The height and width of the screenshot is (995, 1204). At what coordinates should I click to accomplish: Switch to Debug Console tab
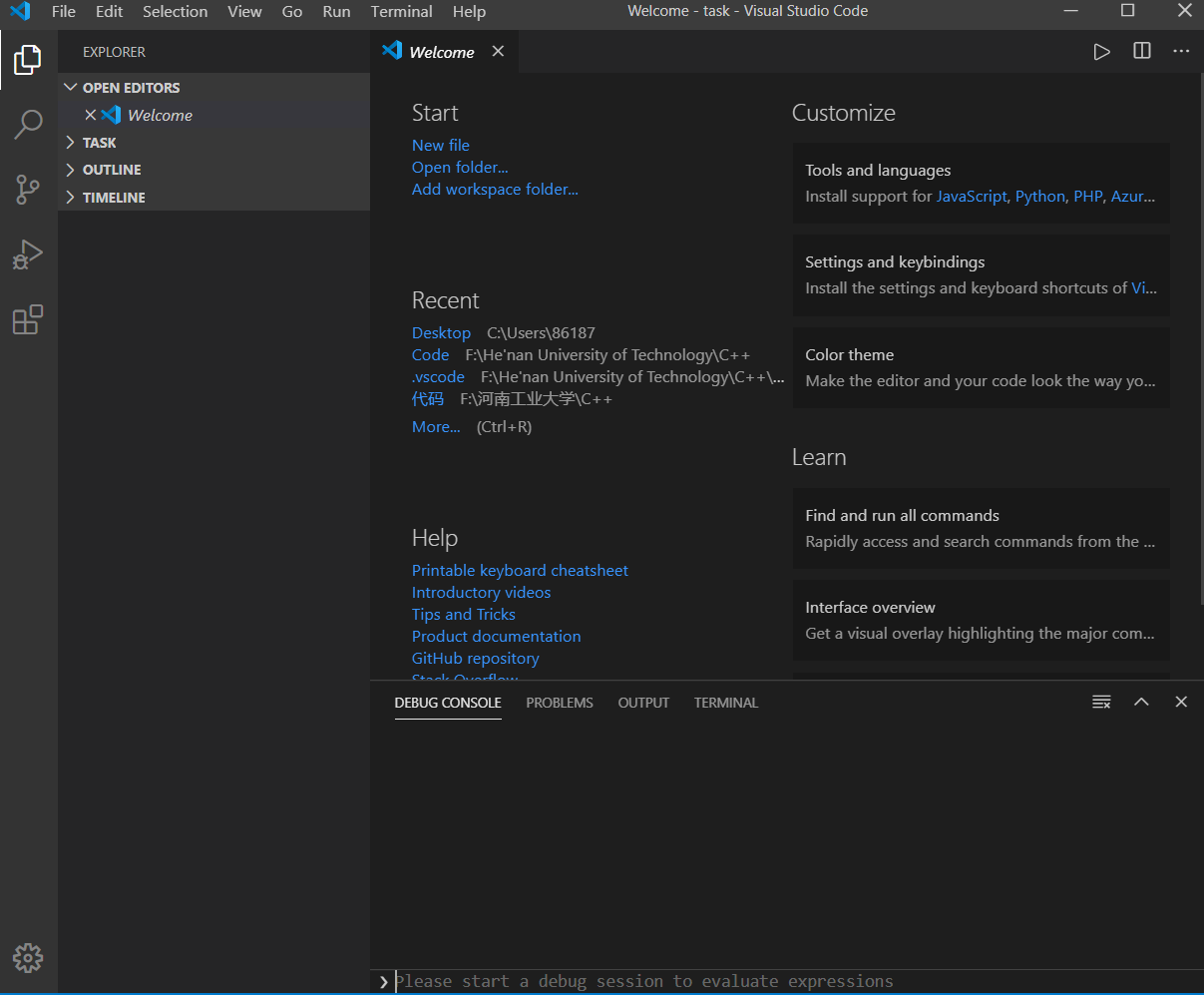pos(448,703)
